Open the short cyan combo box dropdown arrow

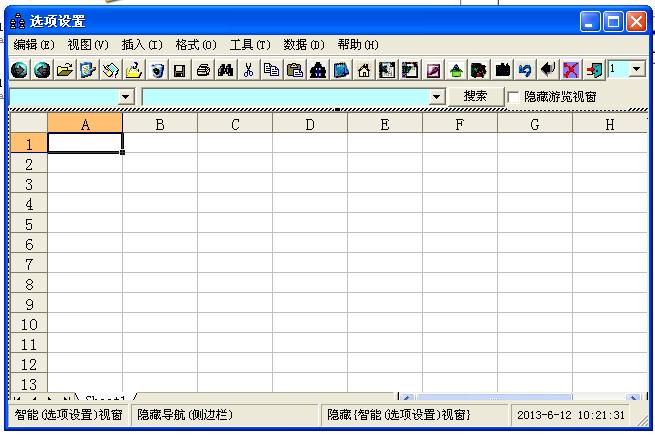125,97
